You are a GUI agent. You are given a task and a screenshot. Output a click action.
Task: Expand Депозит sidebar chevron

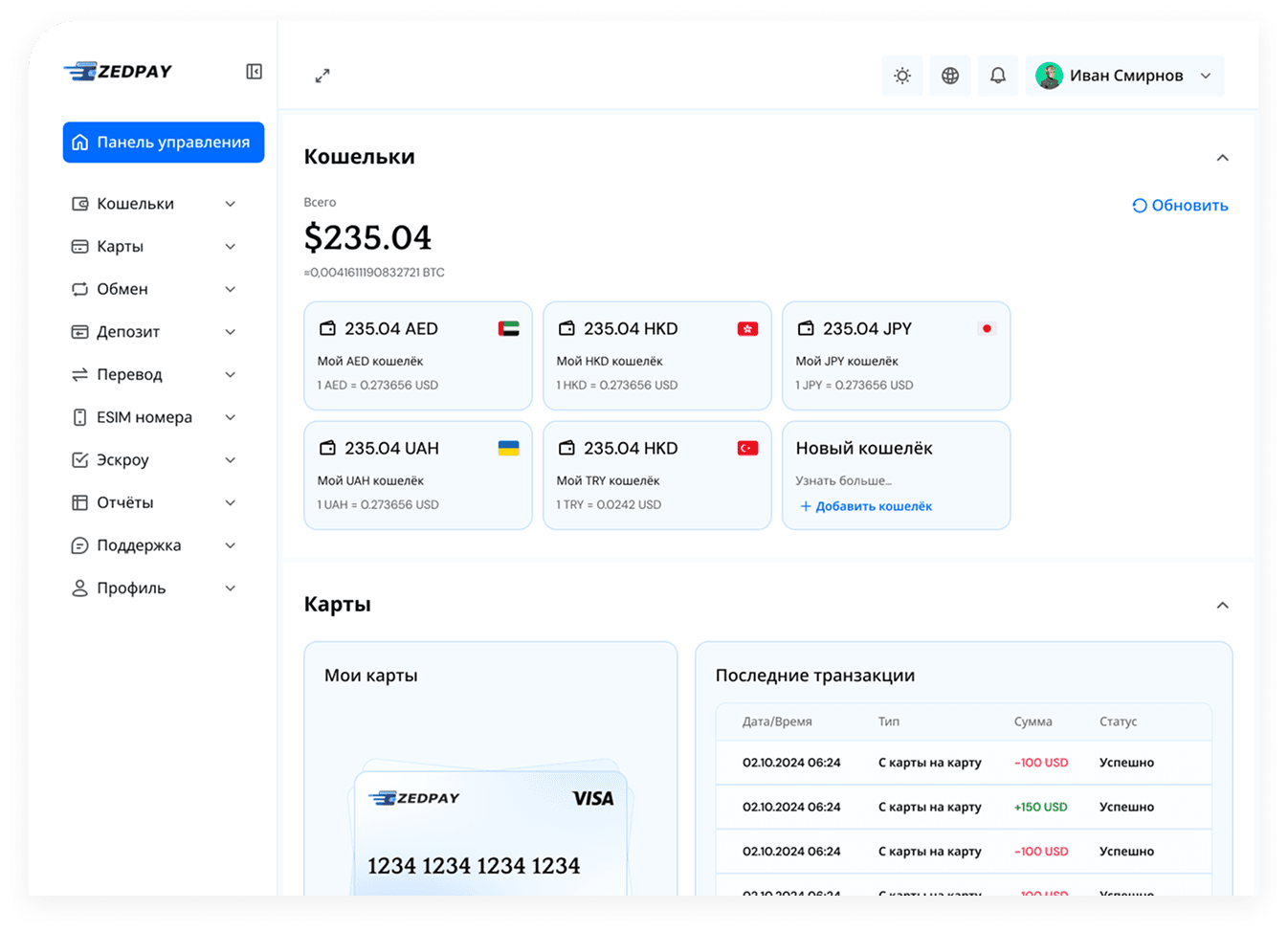[231, 332]
